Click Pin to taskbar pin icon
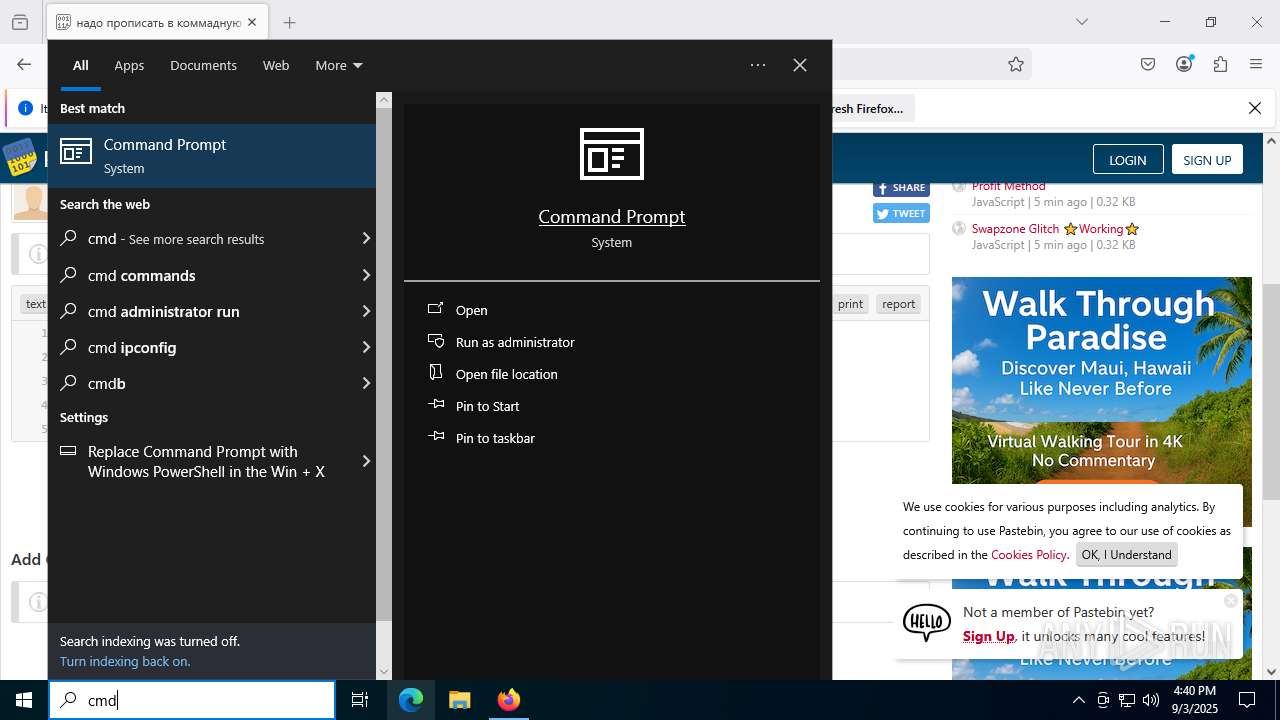 coord(436,437)
